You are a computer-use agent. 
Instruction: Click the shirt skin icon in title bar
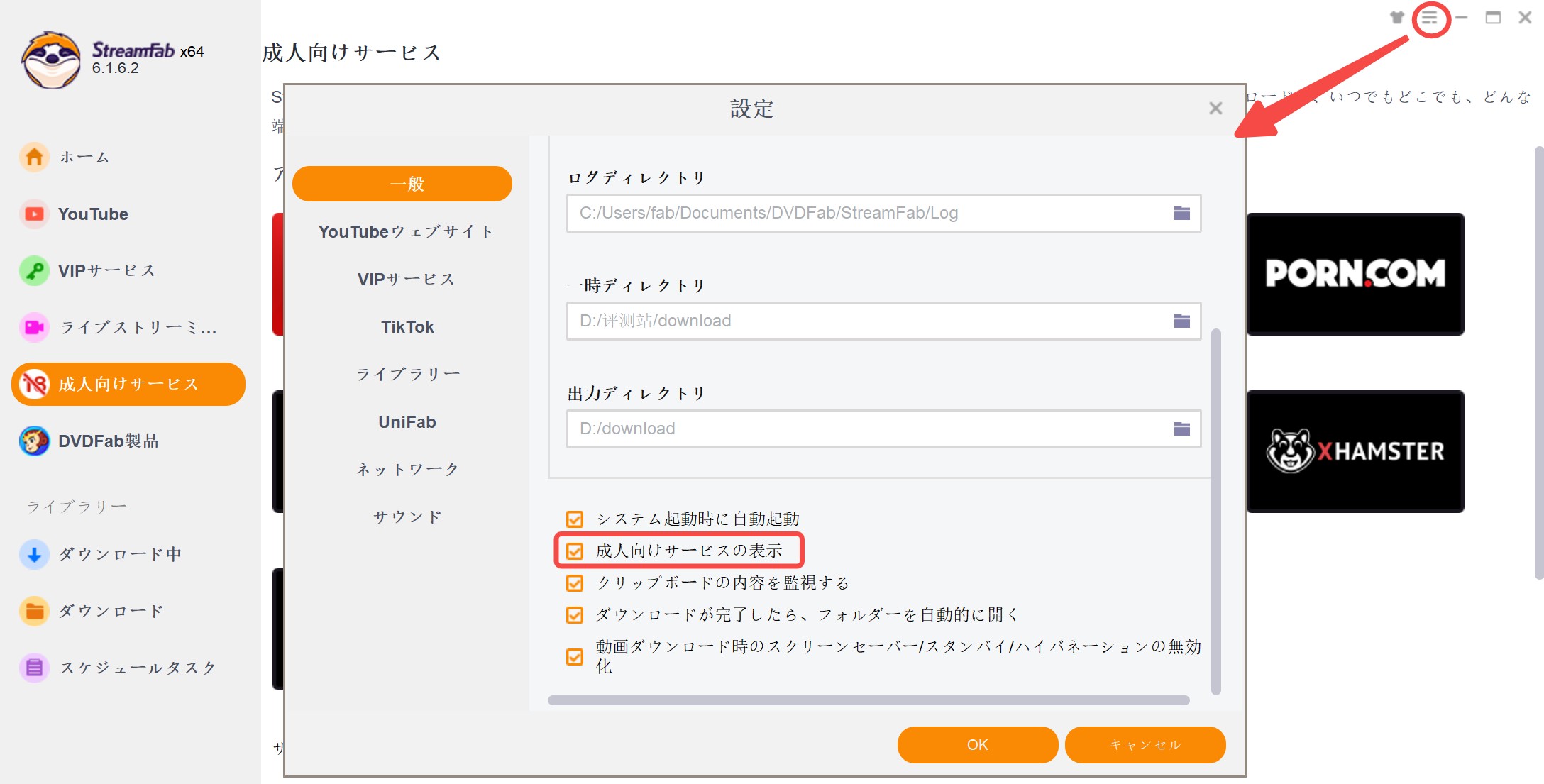[1397, 18]
